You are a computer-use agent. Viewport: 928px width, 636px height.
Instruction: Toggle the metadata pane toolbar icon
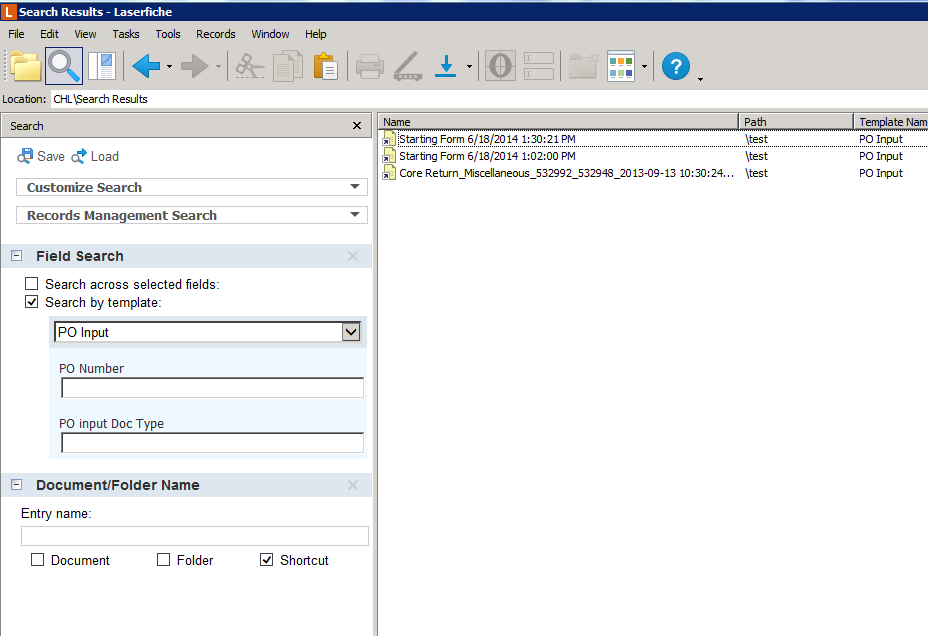(x=101, y=66)
